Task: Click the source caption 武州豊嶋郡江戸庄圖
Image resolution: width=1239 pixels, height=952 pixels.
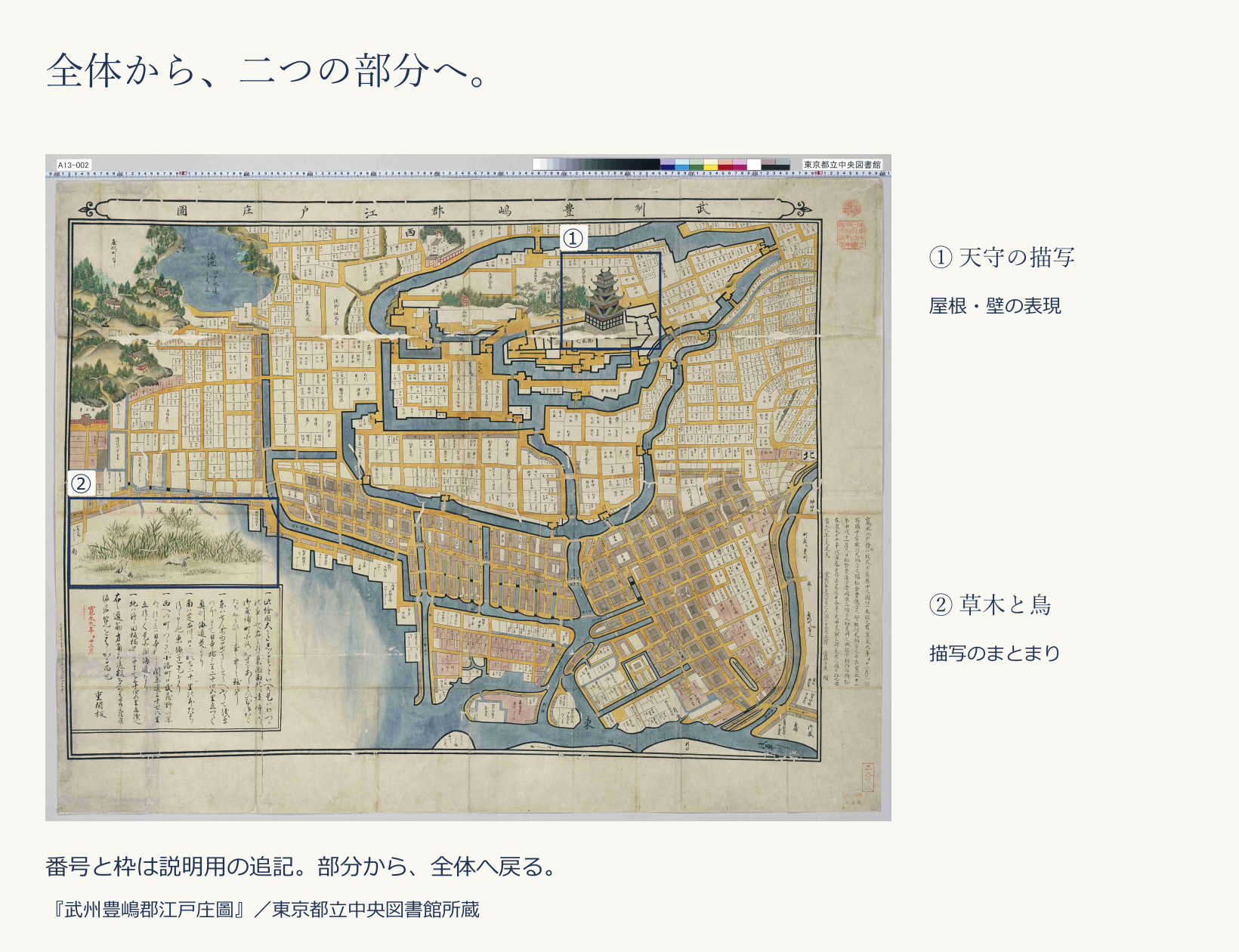Action: [x=149, y=910]
